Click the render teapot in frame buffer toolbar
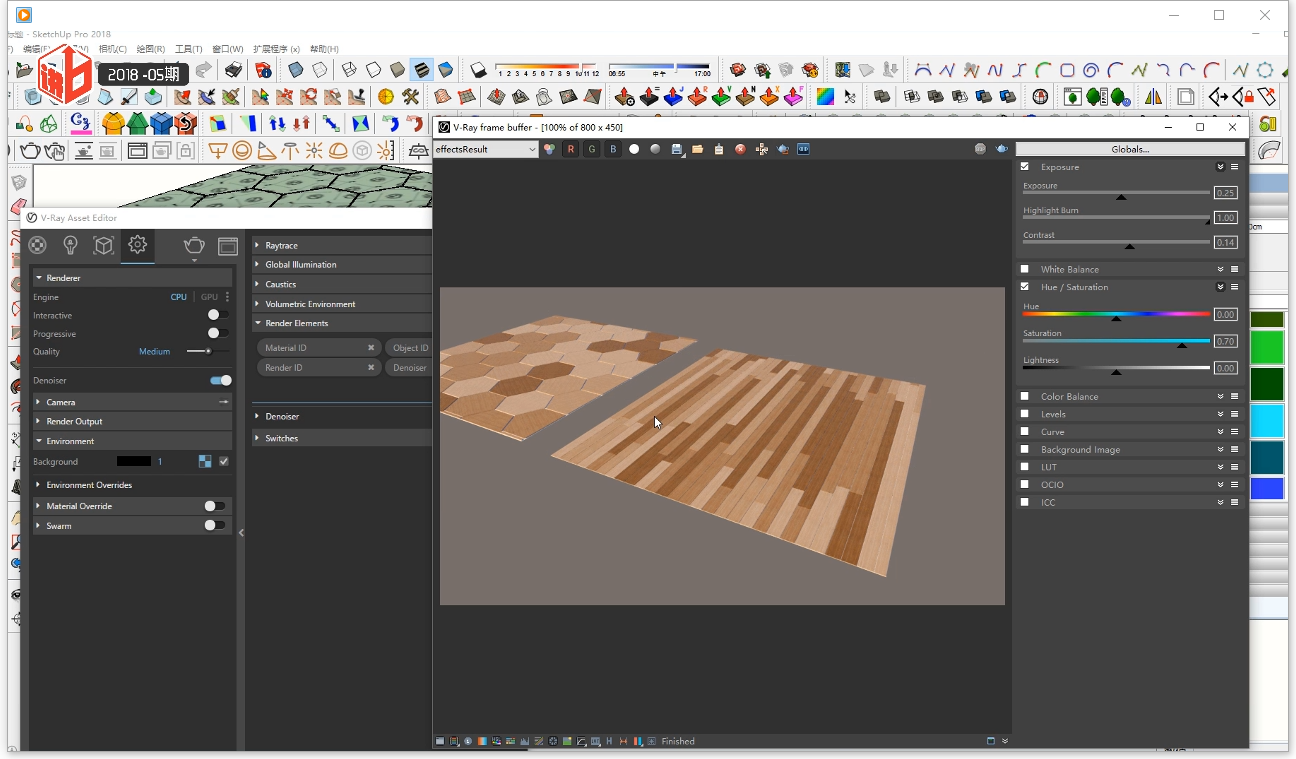1296x759 pixels. point(783,149)
